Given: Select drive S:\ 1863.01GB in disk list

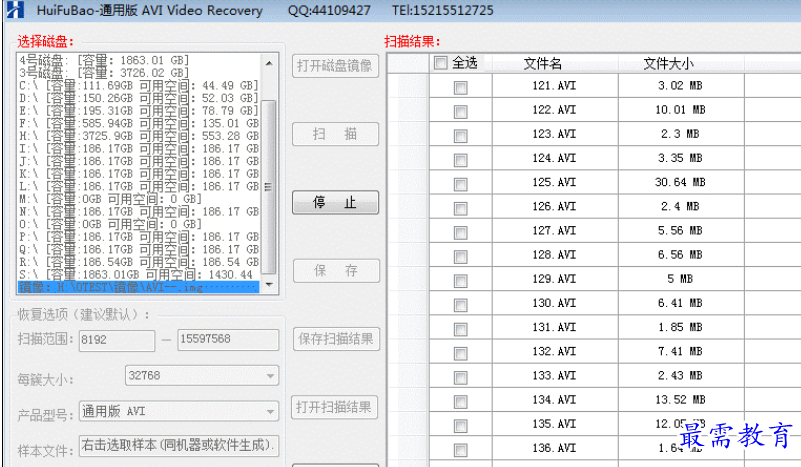Looking at the screenshot, I should 138,274.
